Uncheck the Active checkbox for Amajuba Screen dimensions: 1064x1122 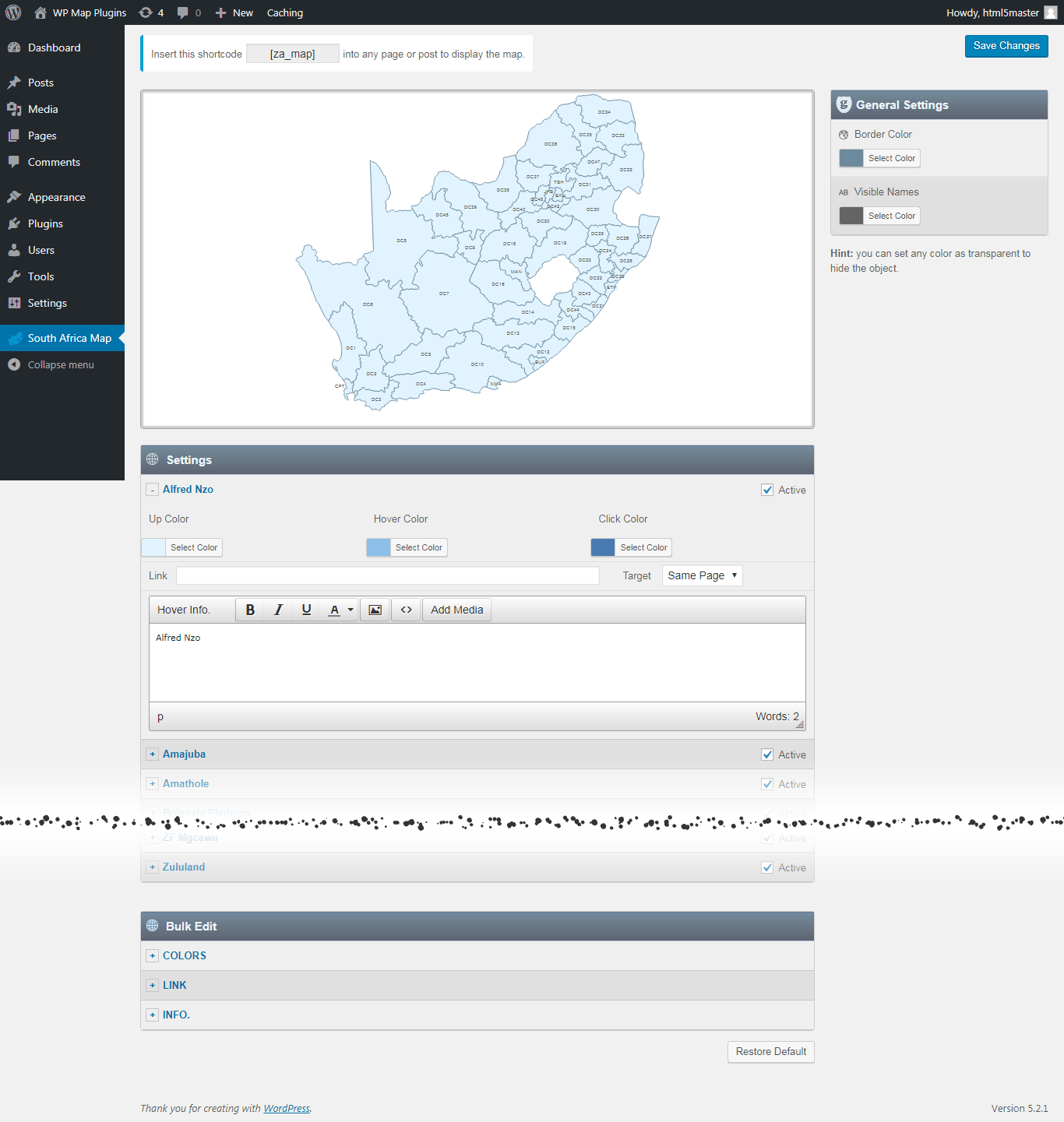click(x=767, y=754)
